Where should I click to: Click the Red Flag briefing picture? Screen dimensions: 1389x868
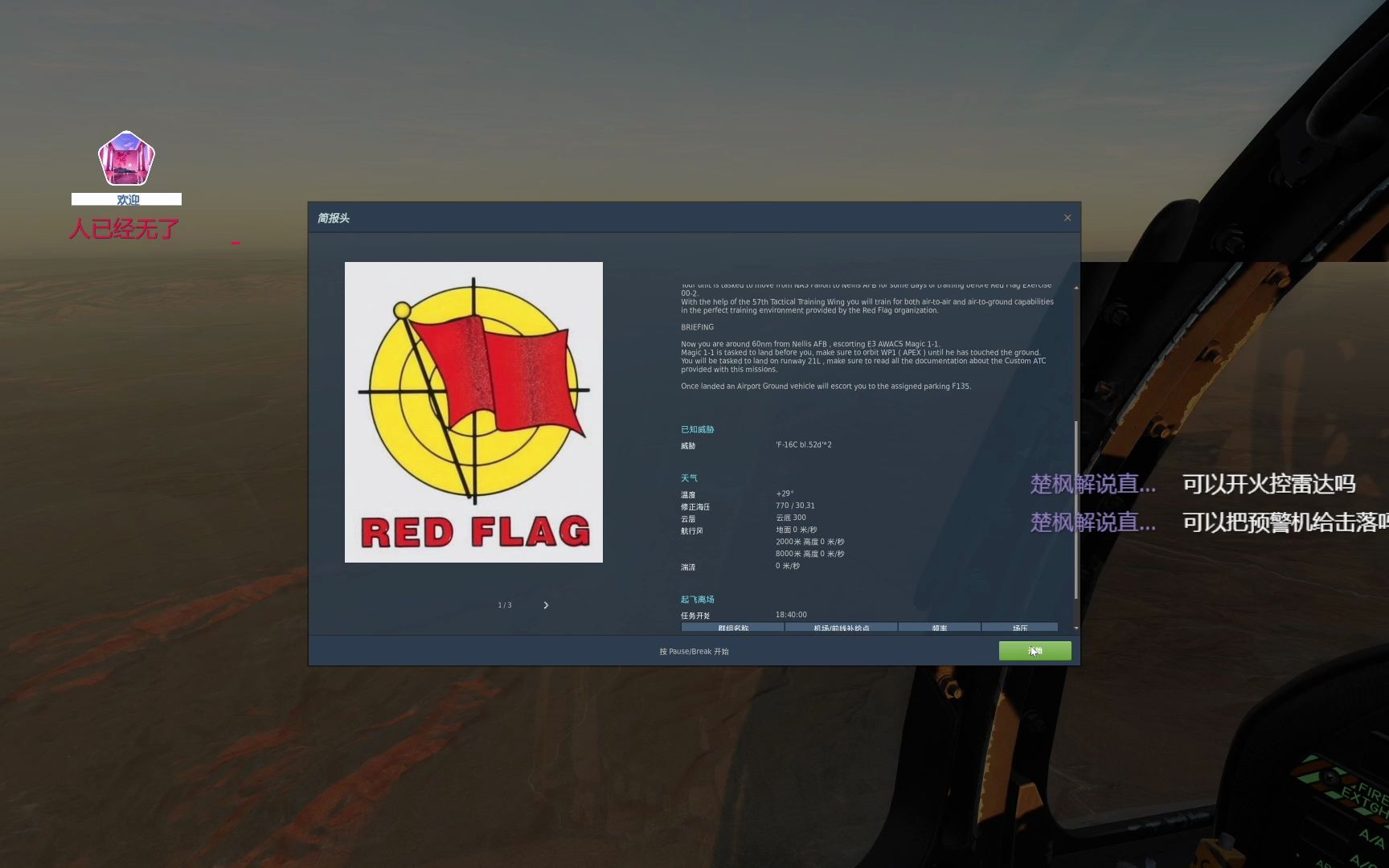473,412
